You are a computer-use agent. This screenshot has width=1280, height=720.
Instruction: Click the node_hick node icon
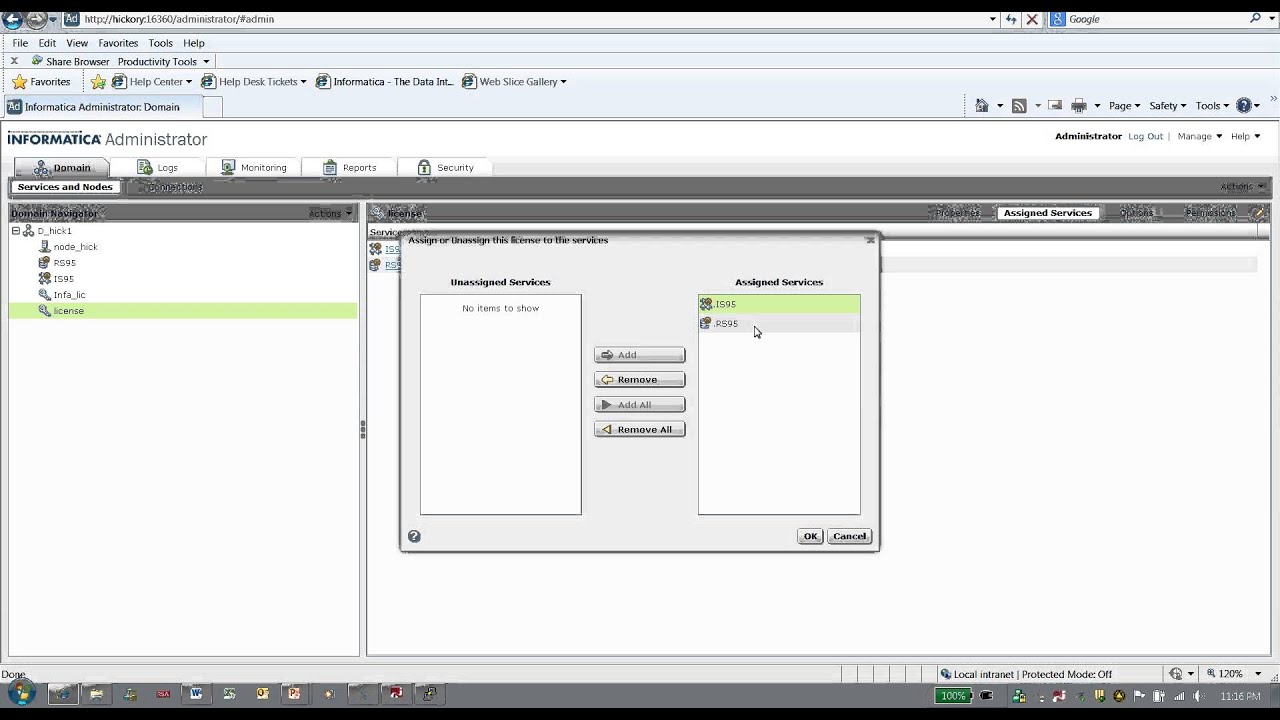tap(44, 247)
